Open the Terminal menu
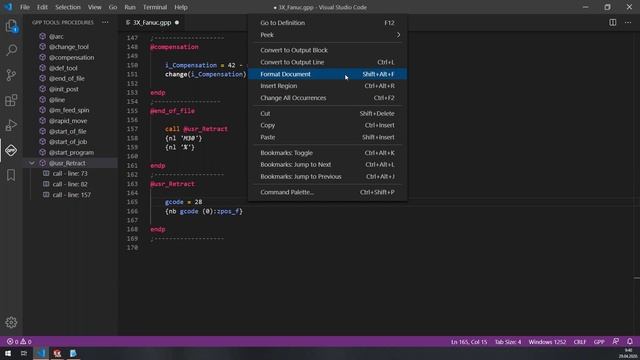 tap(155, 7)
